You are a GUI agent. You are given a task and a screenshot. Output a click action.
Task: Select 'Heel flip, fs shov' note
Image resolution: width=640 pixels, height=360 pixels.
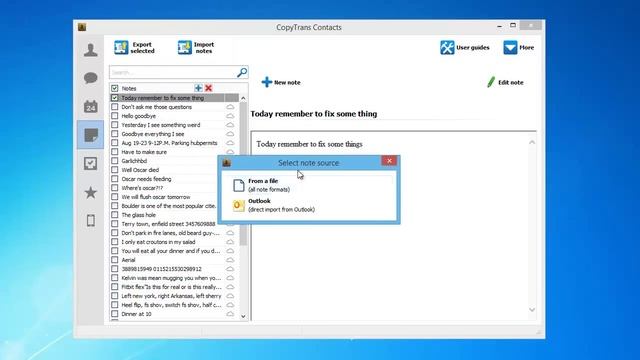point(171,305)
